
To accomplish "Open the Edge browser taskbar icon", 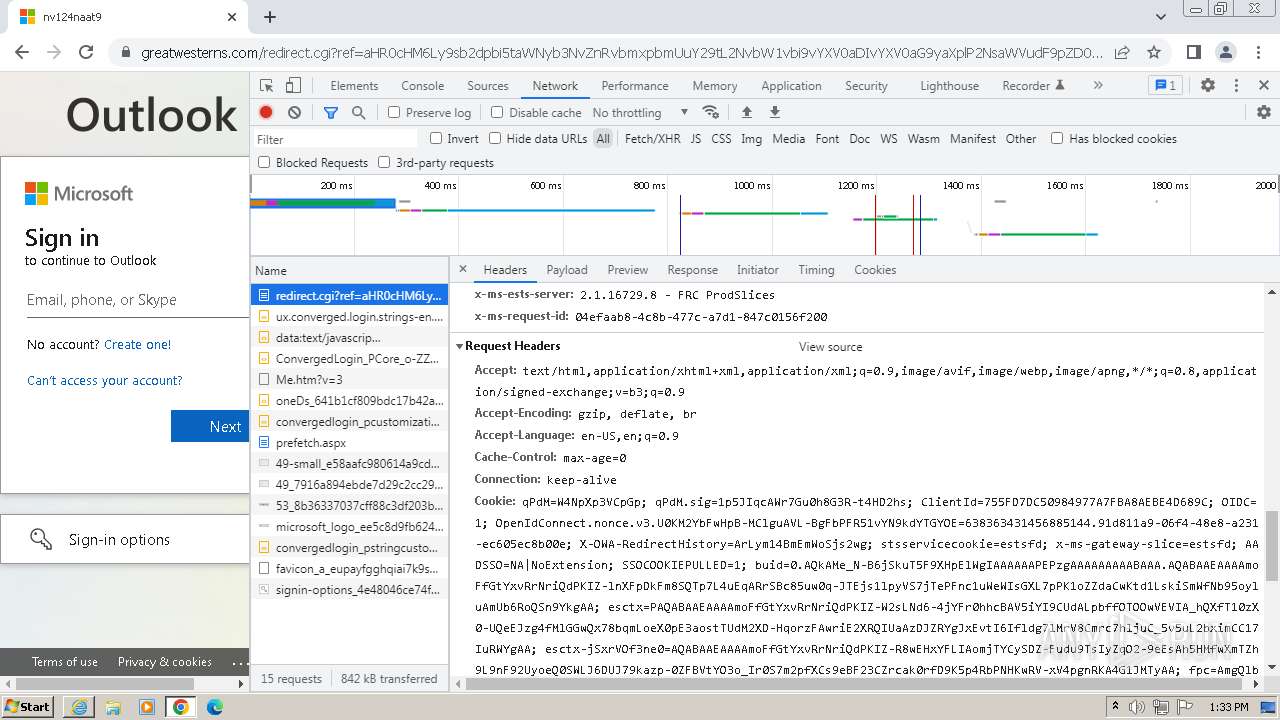I will point(215,707).
